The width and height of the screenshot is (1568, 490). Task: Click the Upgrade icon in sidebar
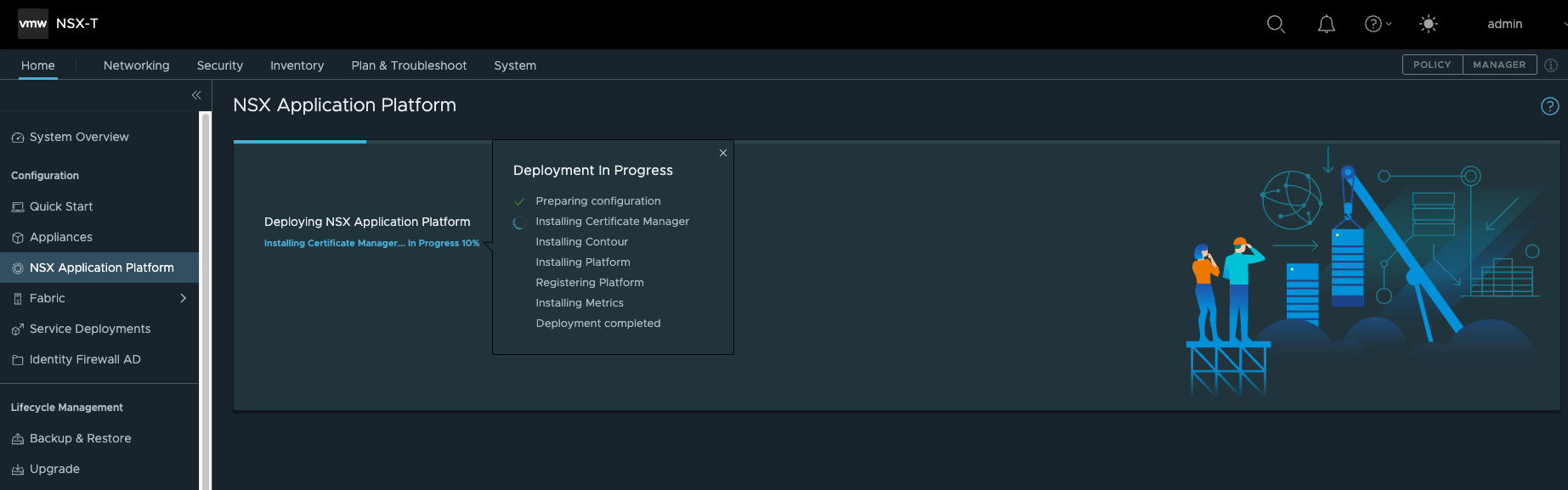coord(18,470)
